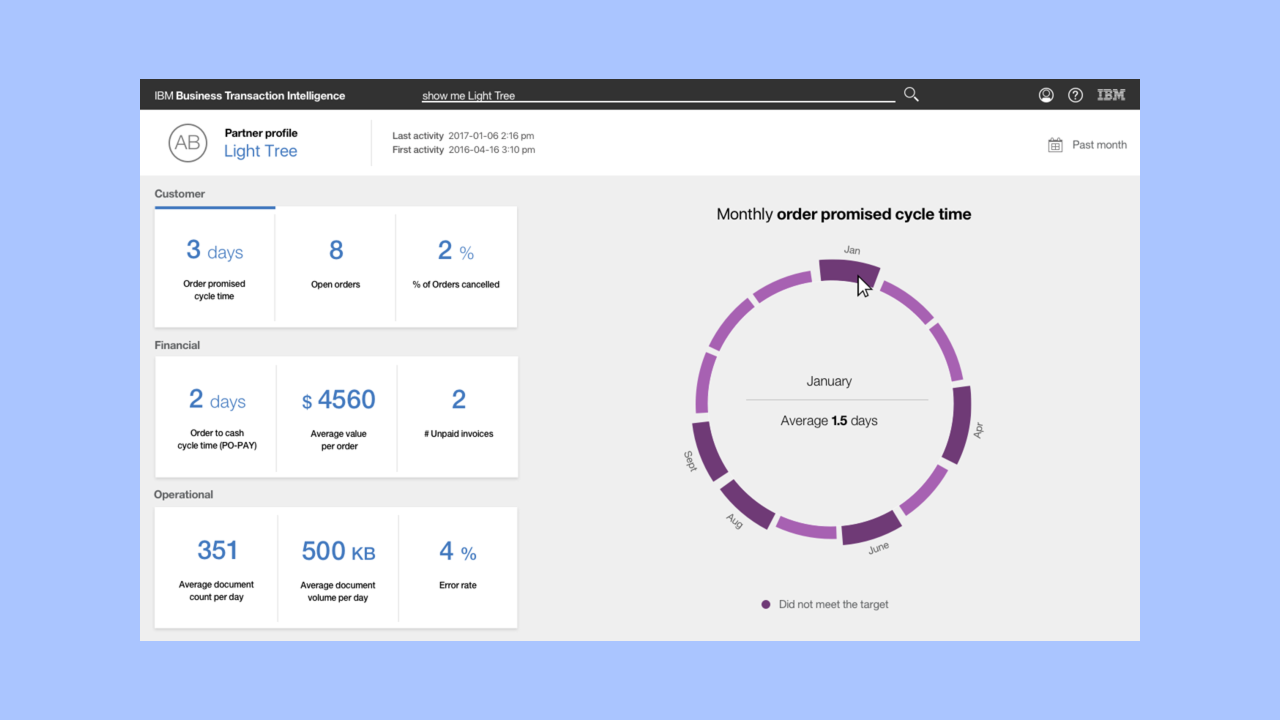Image resolution: width=1280 pixels, height=720 pixels.
Task: Select Average document count per day card
Action: [216, 567]
